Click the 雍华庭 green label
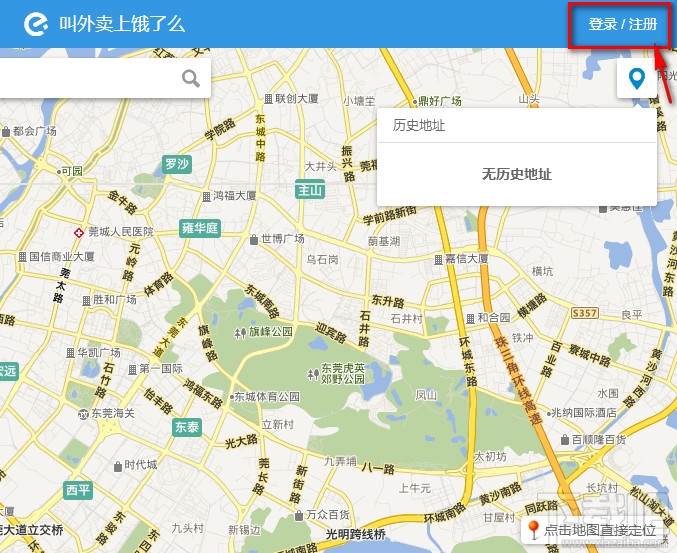This screenshot has height=553, width=677. pyautogui.click(x=200, y=228)
